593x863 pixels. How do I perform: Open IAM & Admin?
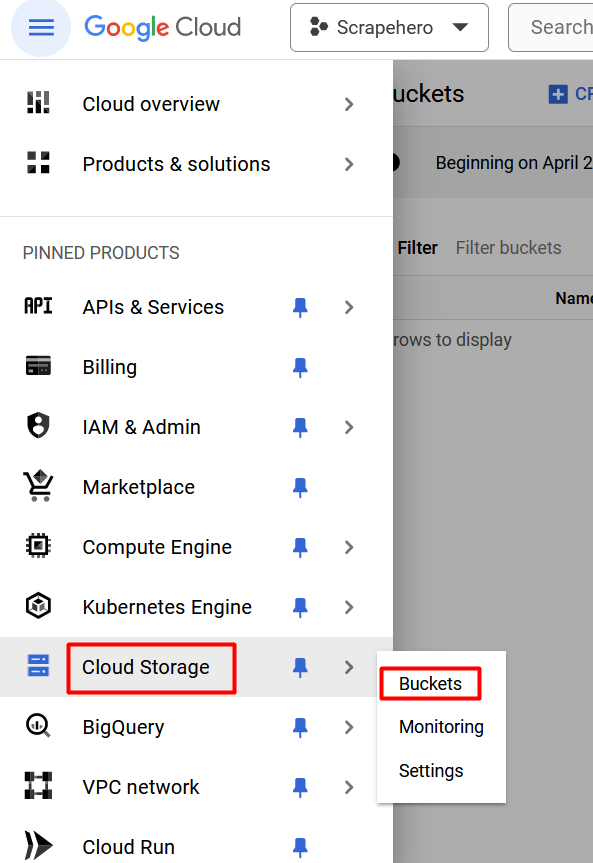pyautogui.click(x=142, y=427)
